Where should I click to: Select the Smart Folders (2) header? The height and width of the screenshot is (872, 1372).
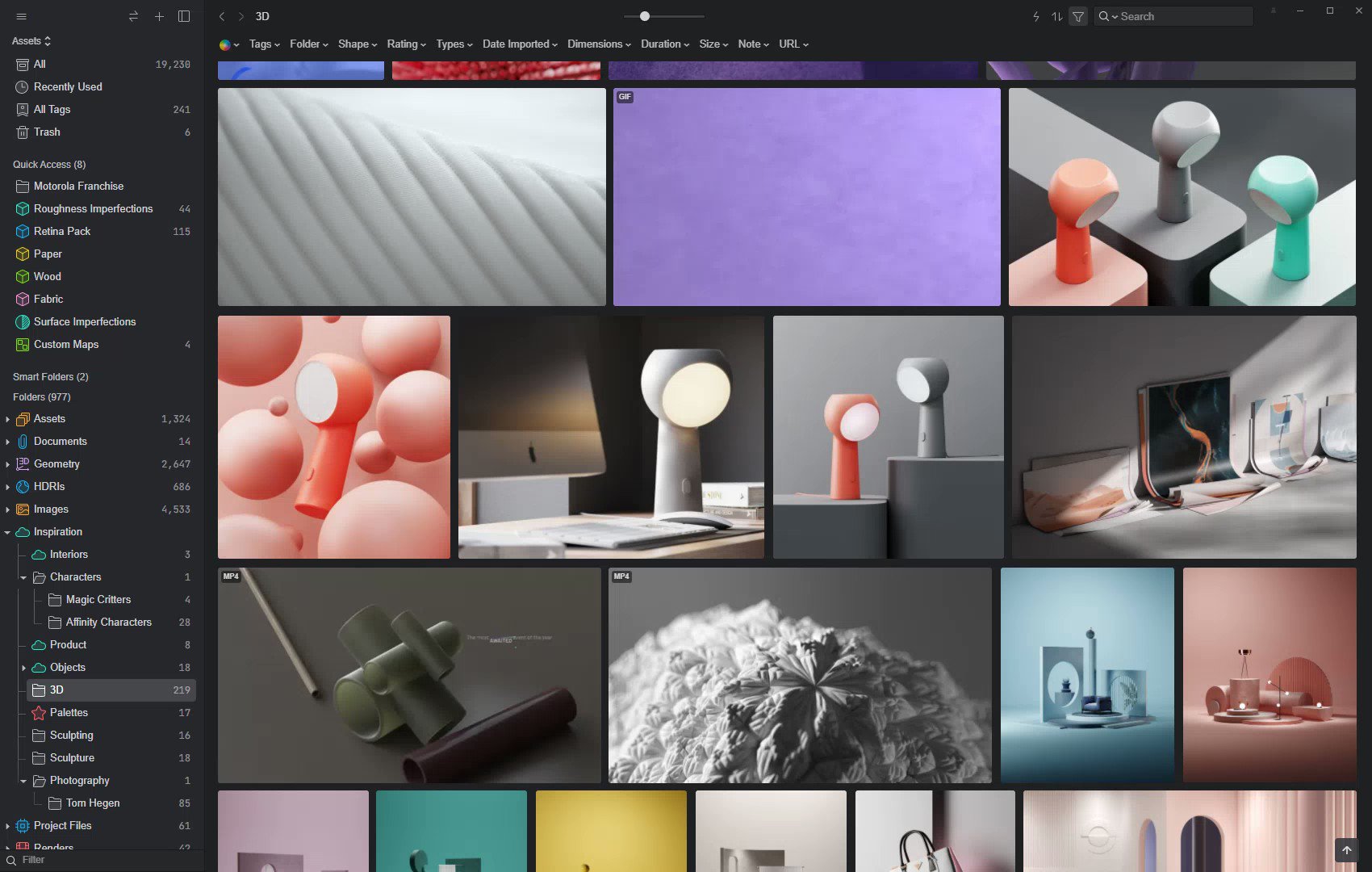coord(51,377)
